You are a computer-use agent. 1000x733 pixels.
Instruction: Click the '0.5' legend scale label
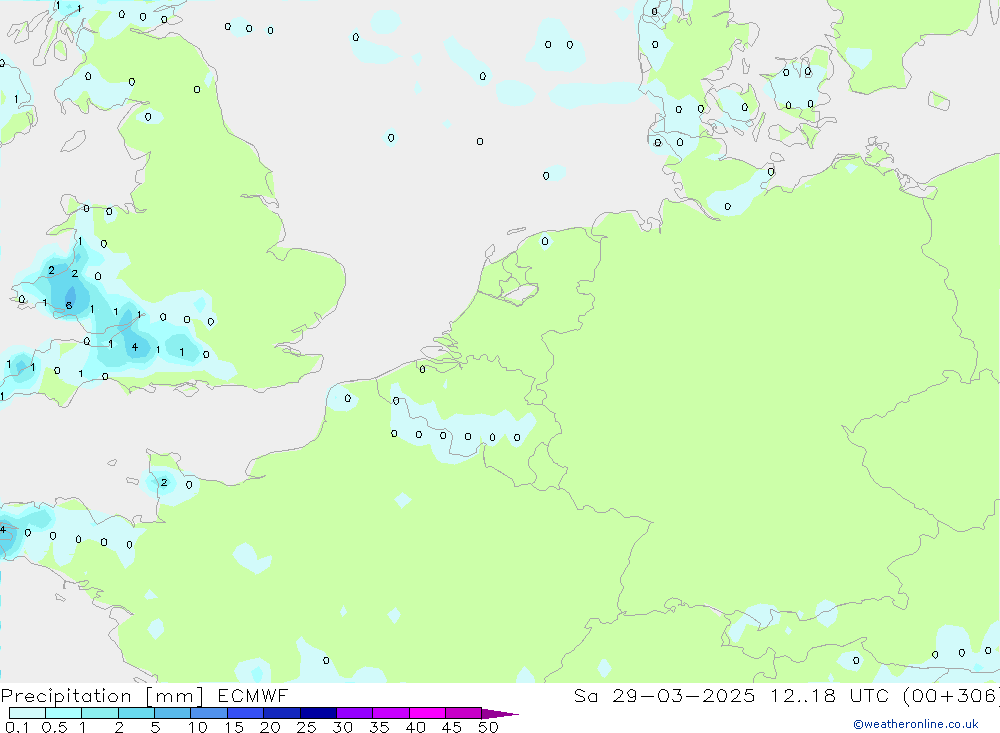point(55,727)
